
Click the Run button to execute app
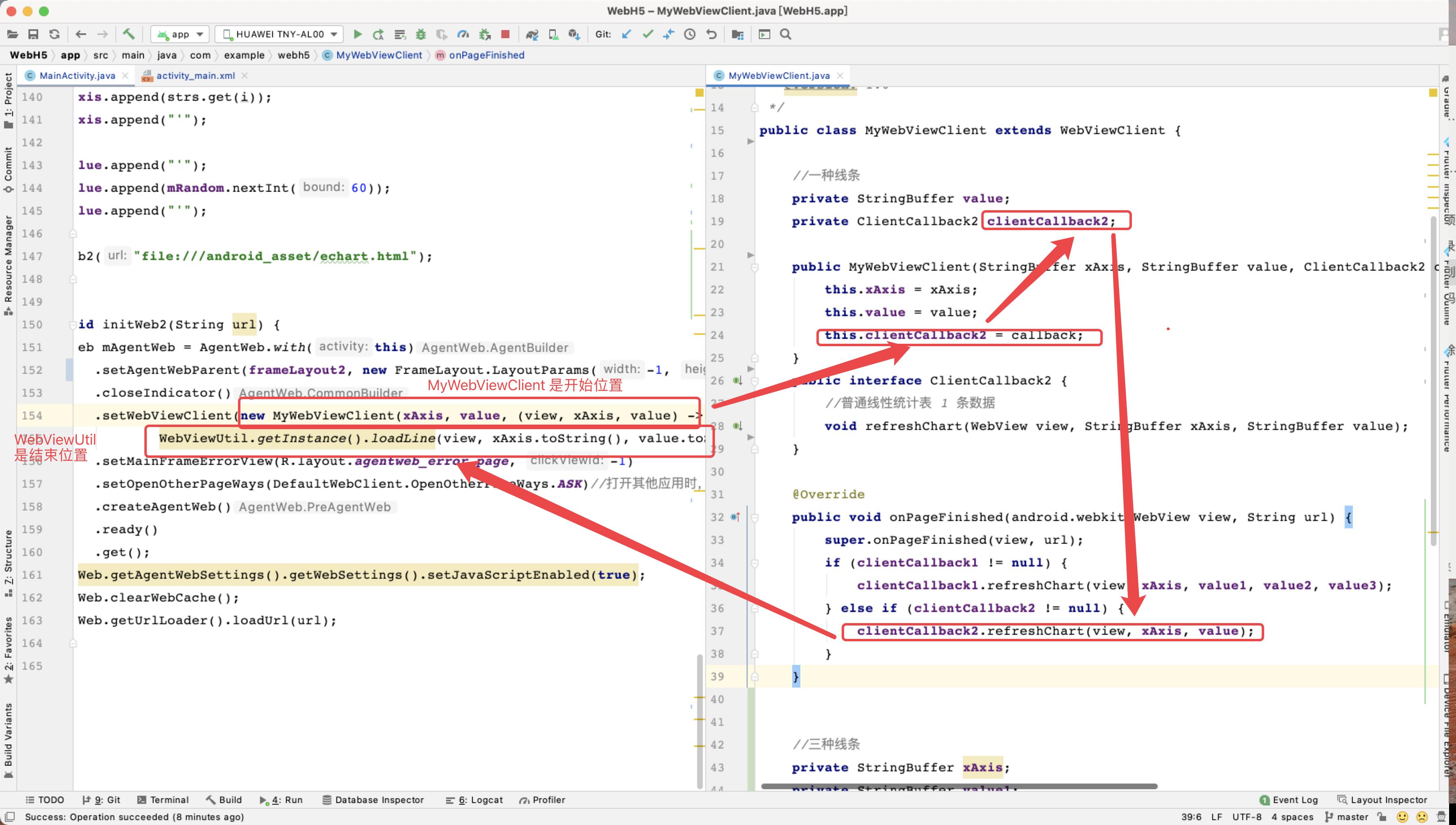tap(359, 34)
